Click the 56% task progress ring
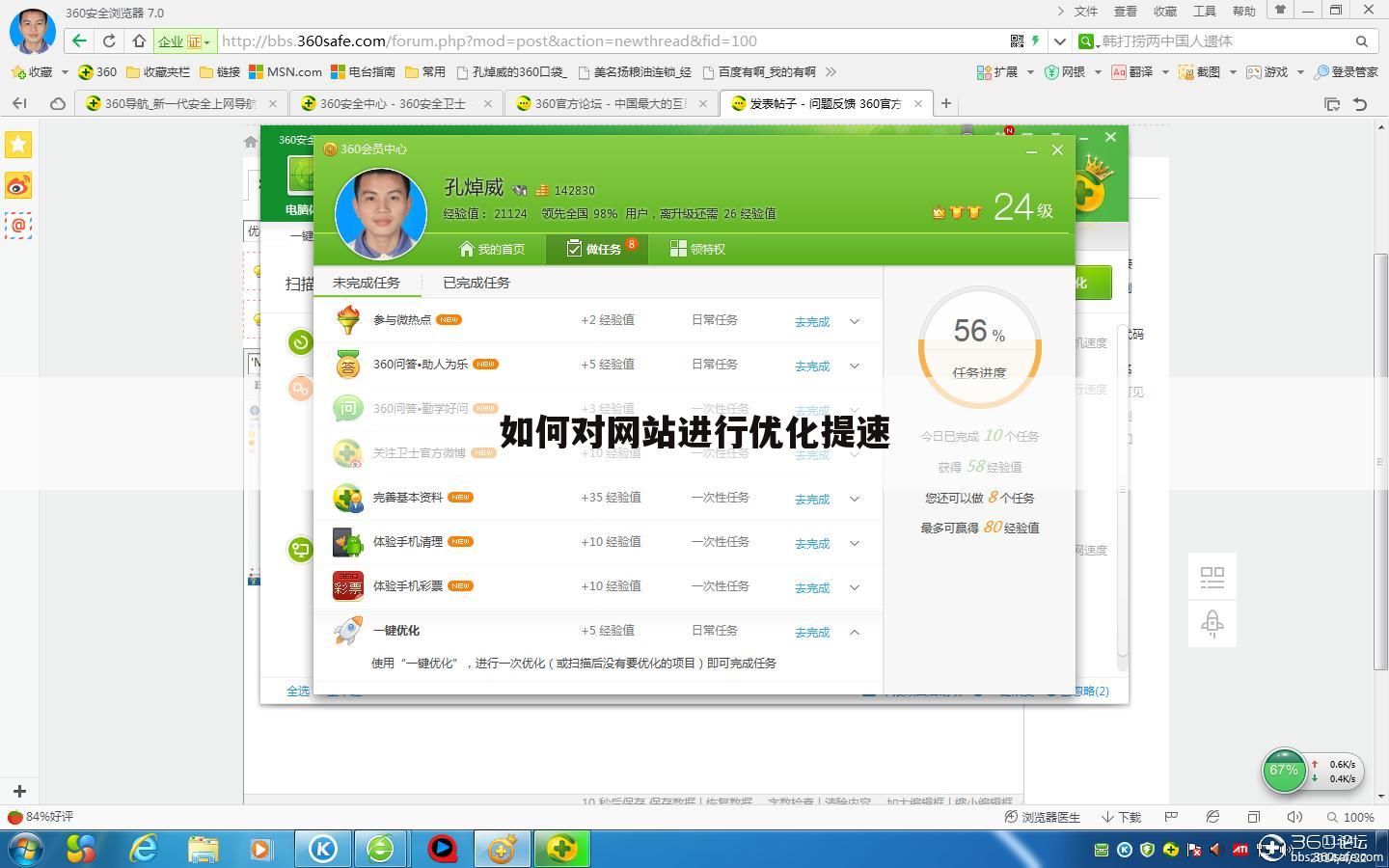The image size is (1389, 868). pos(979,347)
